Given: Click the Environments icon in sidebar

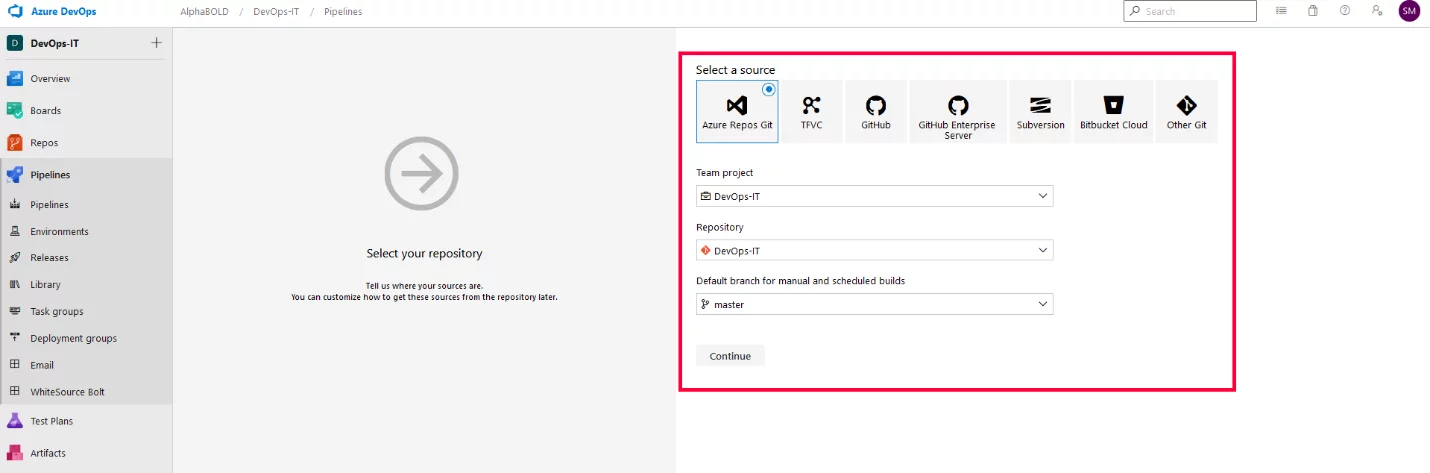Looking at the screenshot, I should [x=15, y=231].
